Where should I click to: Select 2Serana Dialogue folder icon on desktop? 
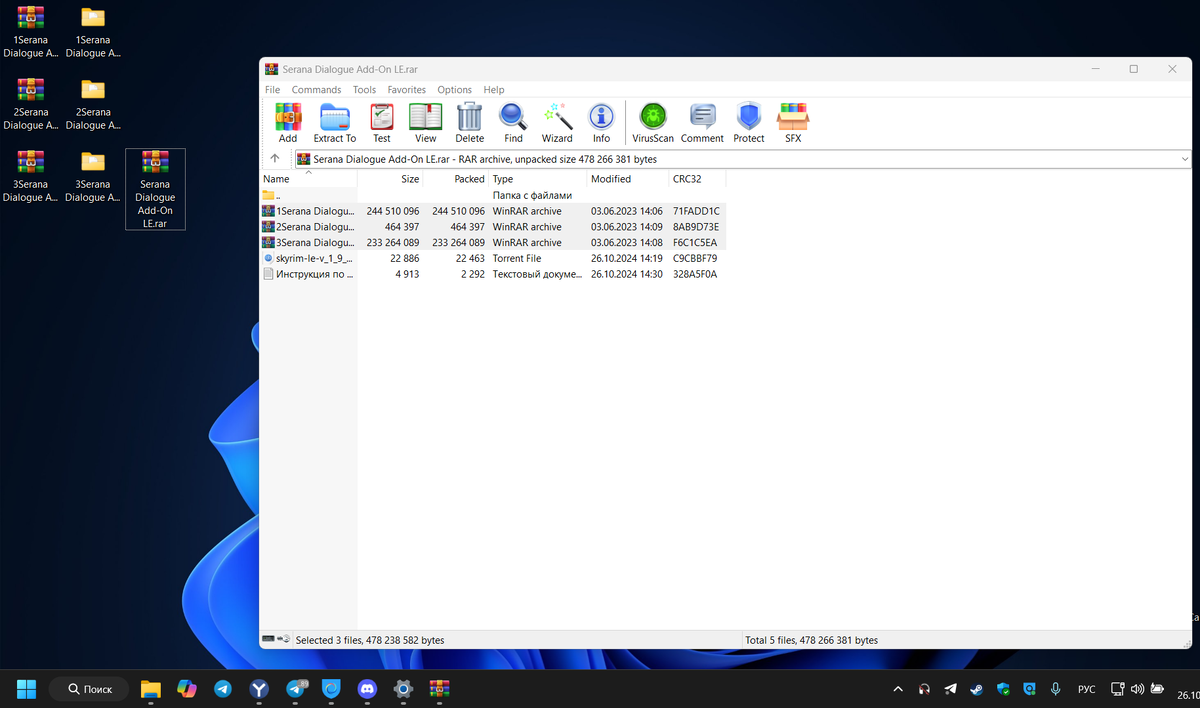[93, 104]
